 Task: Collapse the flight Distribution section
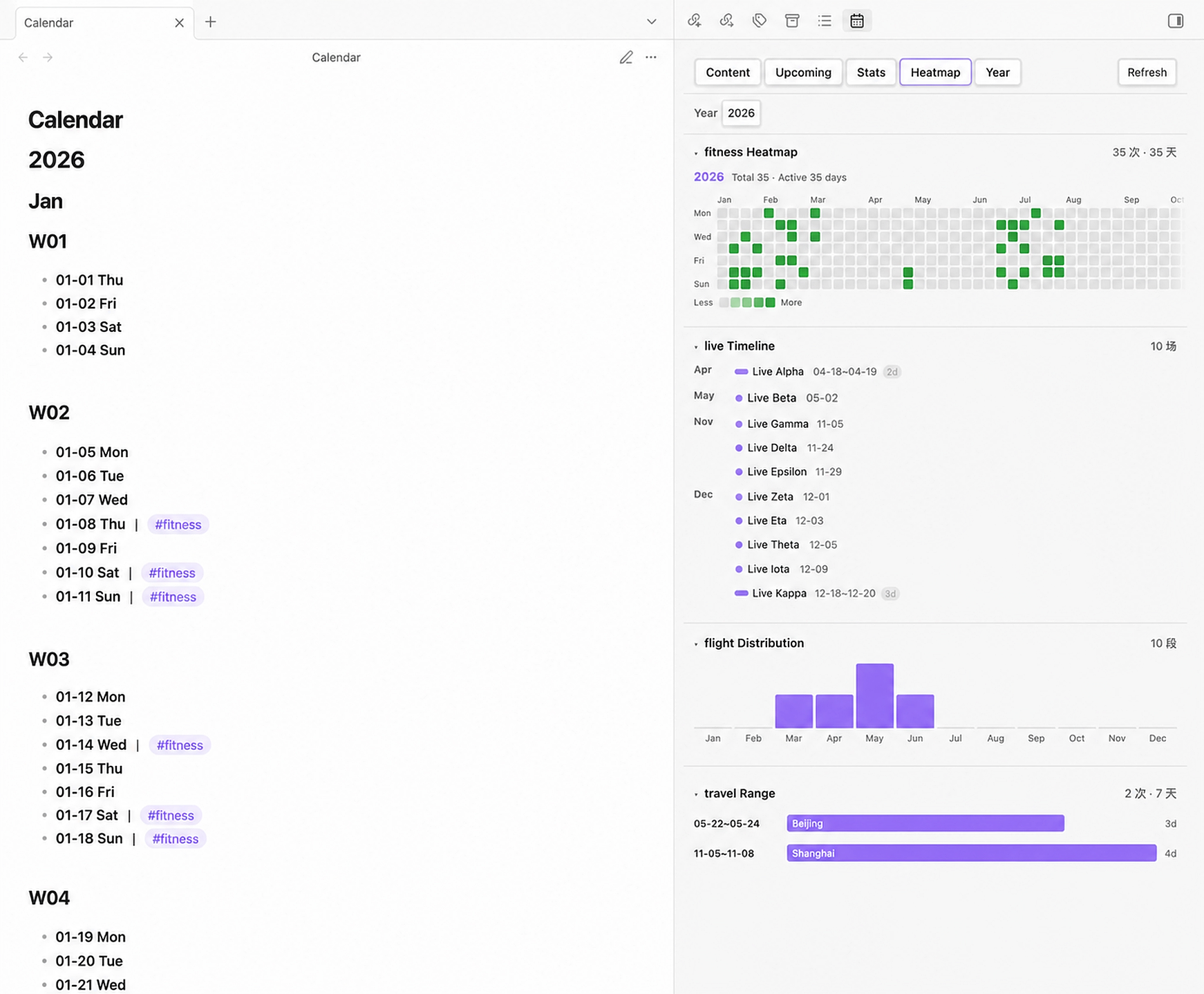[696, 644]
